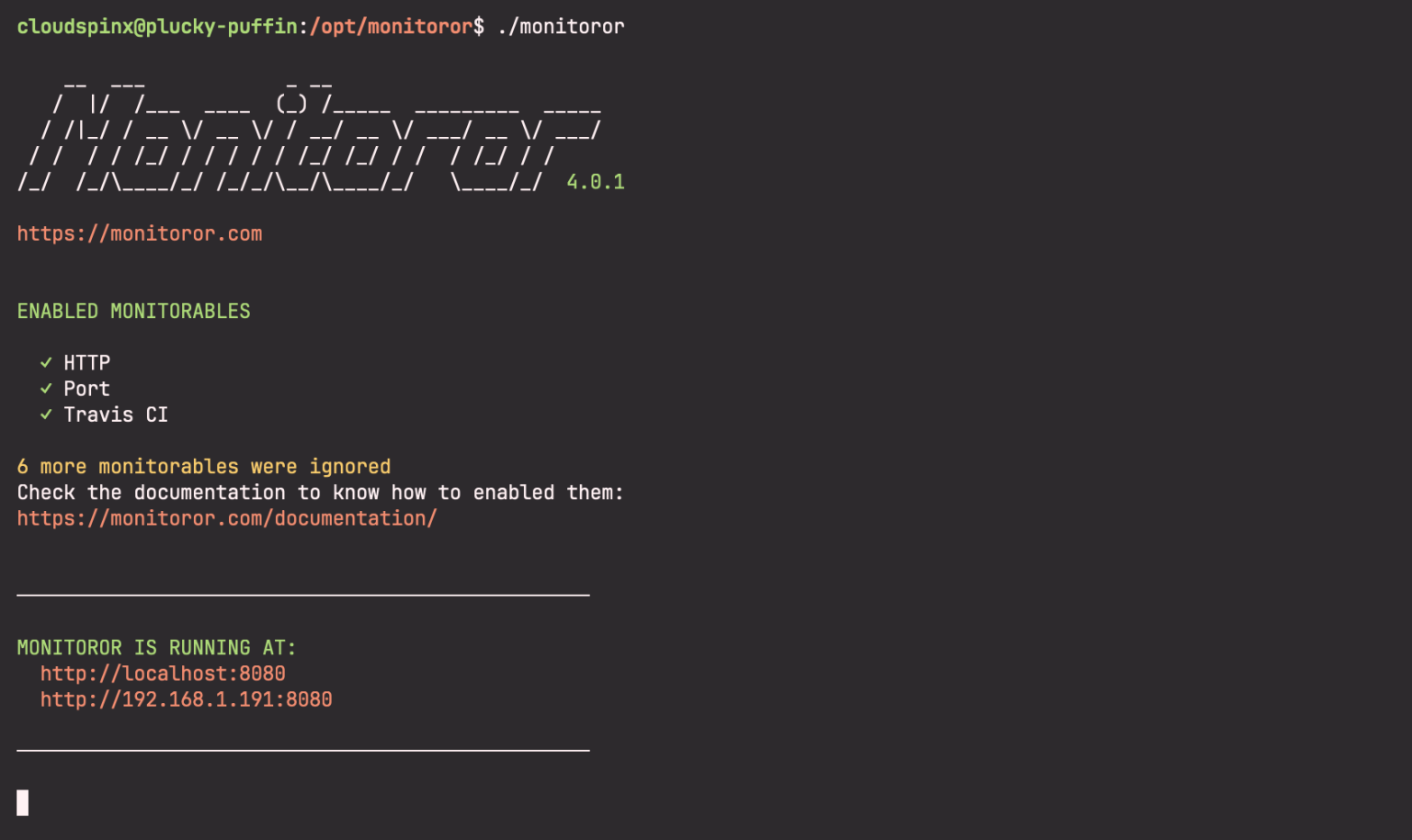
Task: Click the green checkmark beside Port
Action: pyautogui.click(x=46, y=388)
